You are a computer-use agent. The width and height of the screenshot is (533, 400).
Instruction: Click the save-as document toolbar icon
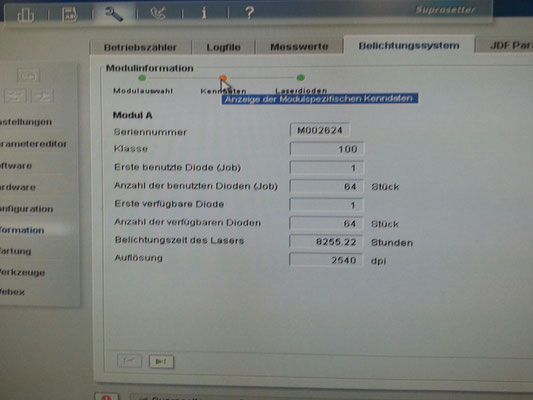(x=70, y=15)
